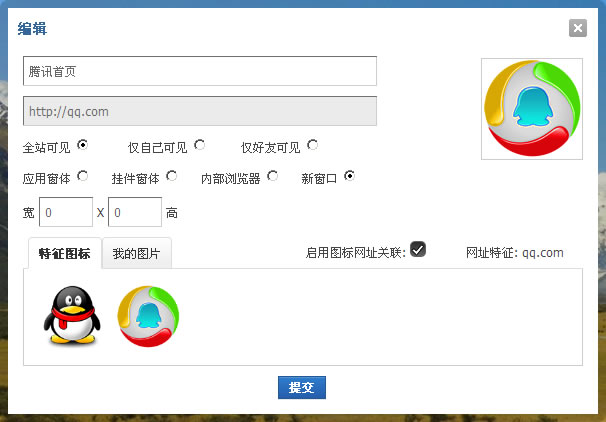Switch to 特征图标 tab
606x422 pixels.
pos(65,253)
